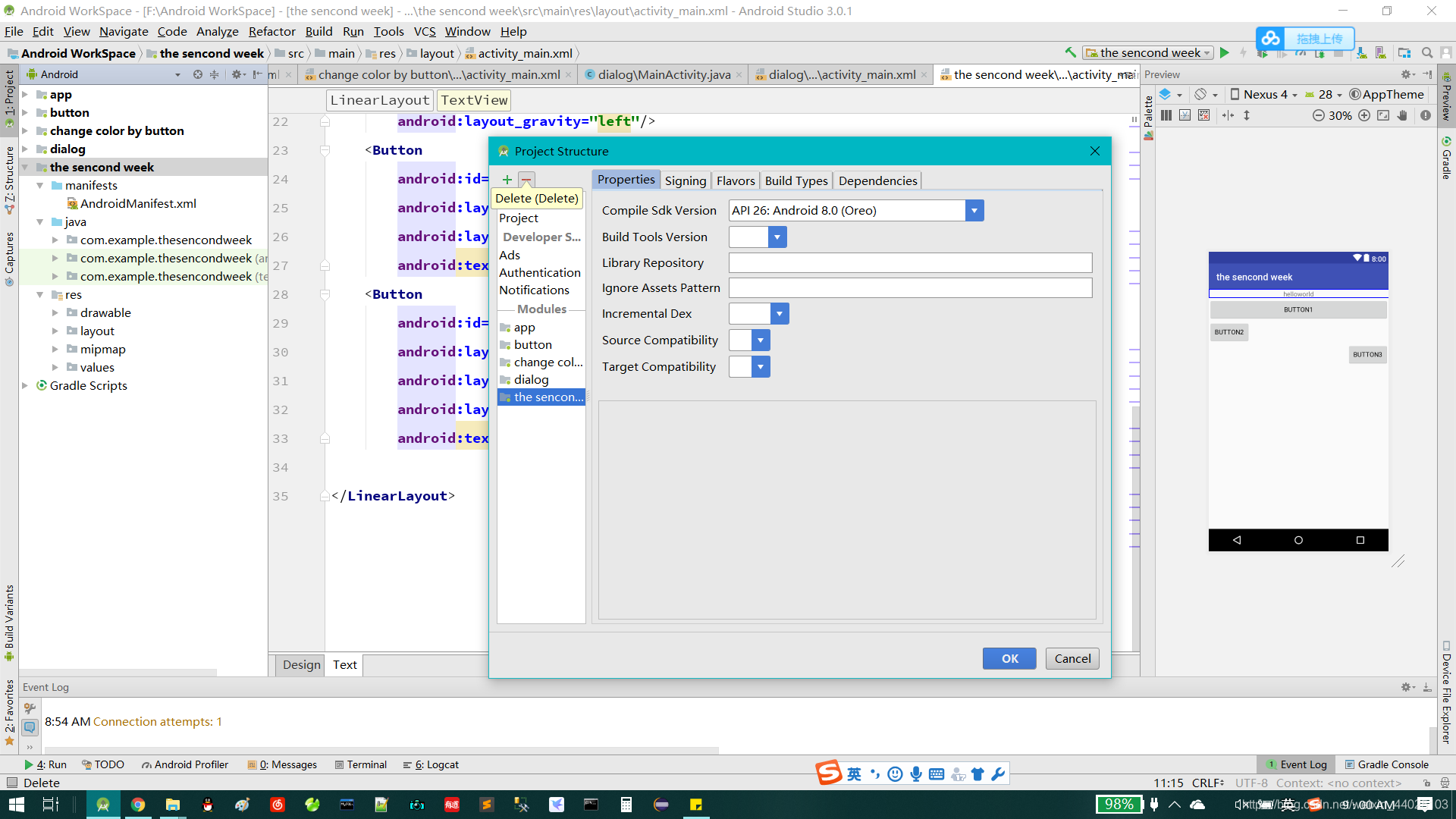Screen dimensions: 1456x819
Task: Open the Build Tools Version dropdown
Action: pos(777,237)
